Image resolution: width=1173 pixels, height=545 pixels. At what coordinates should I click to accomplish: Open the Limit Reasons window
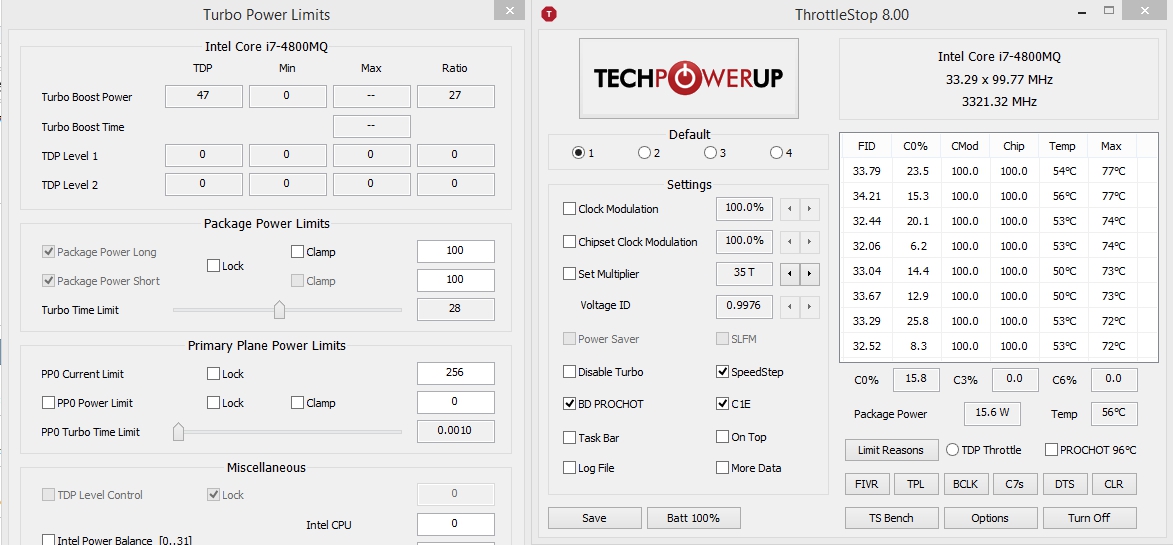[890, 450]
